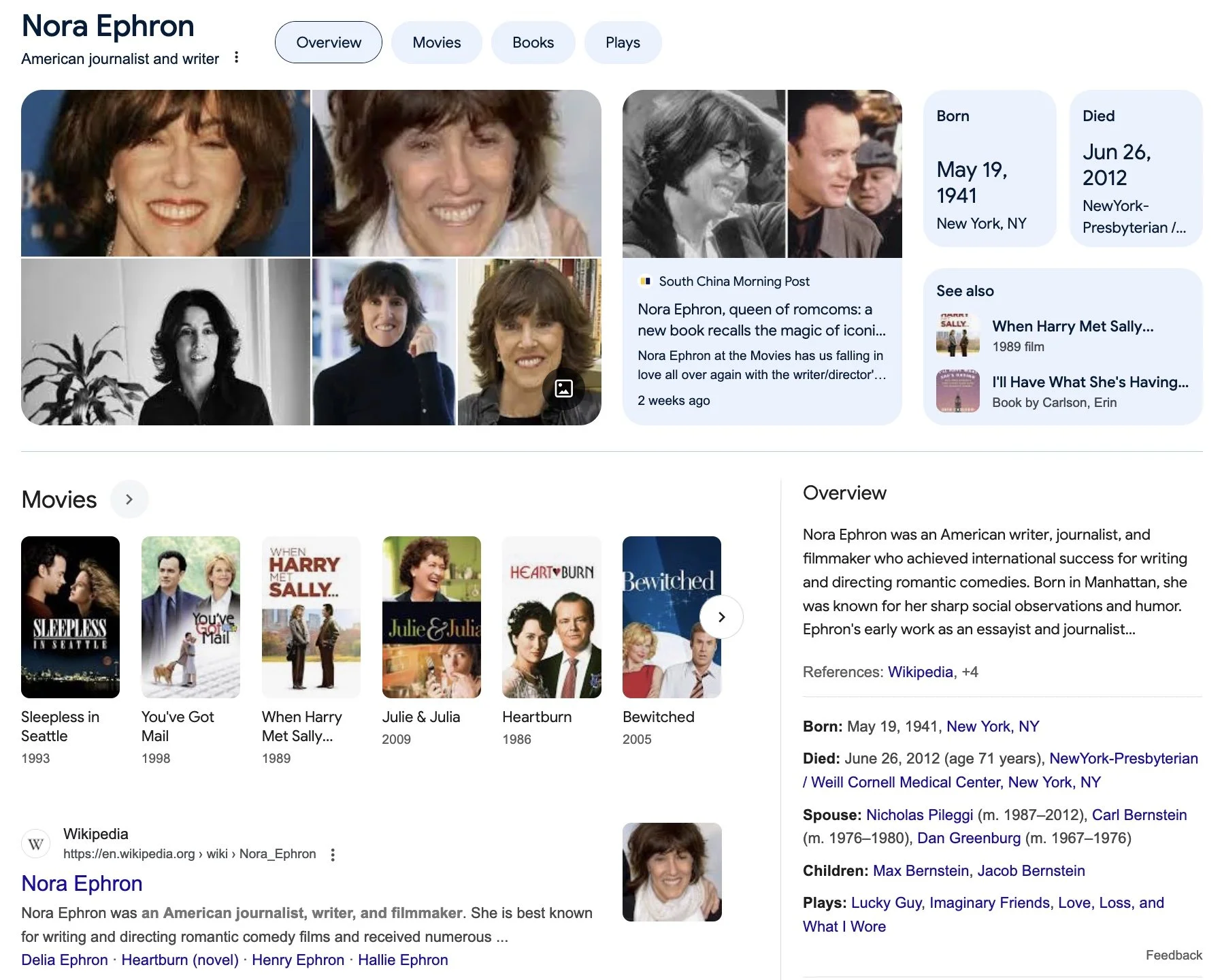Click the en.wikipedia.org URL breadcrumb
This screenshot has height=980, width=1222.
click(x=189, y=853)
